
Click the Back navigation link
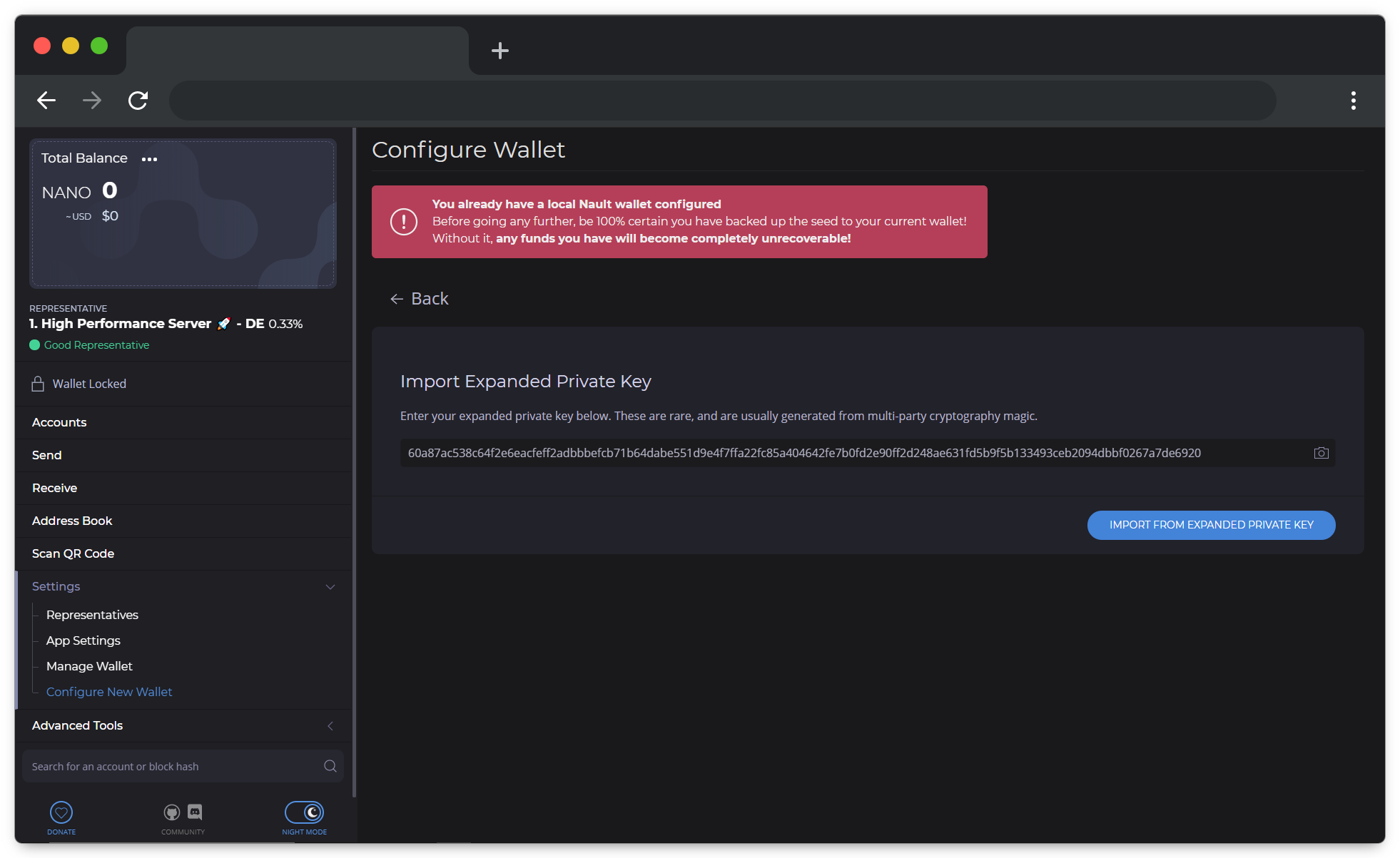[419, 298]
